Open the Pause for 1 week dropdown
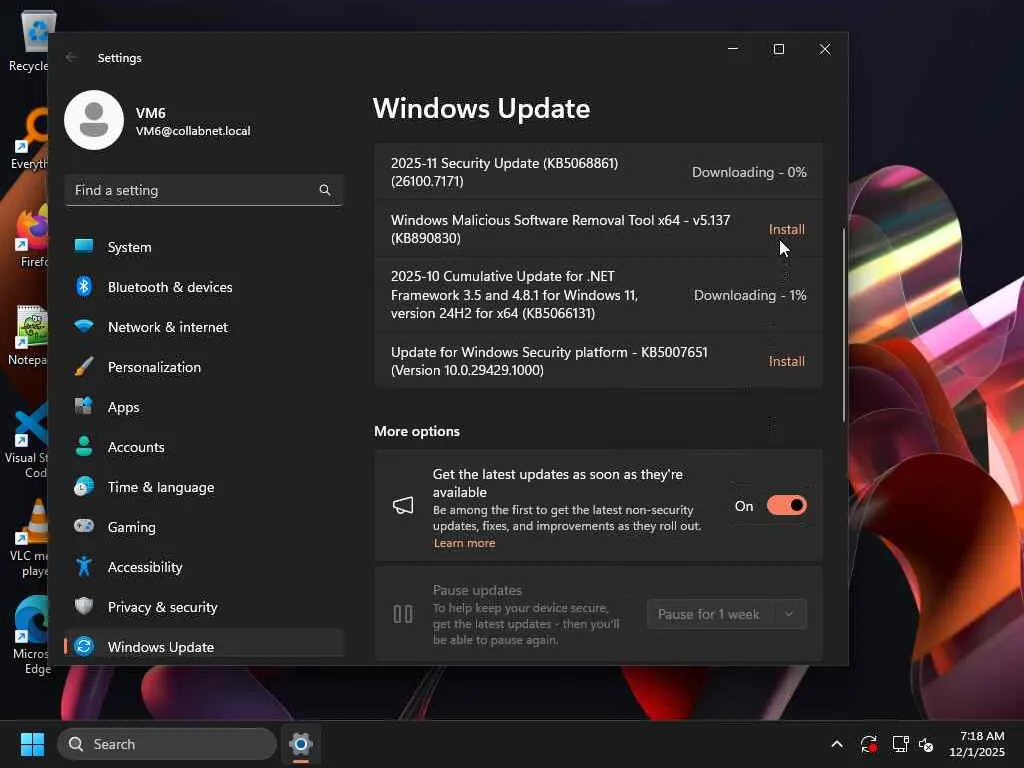The image size is (1024, 768). (x=726, y=614)
